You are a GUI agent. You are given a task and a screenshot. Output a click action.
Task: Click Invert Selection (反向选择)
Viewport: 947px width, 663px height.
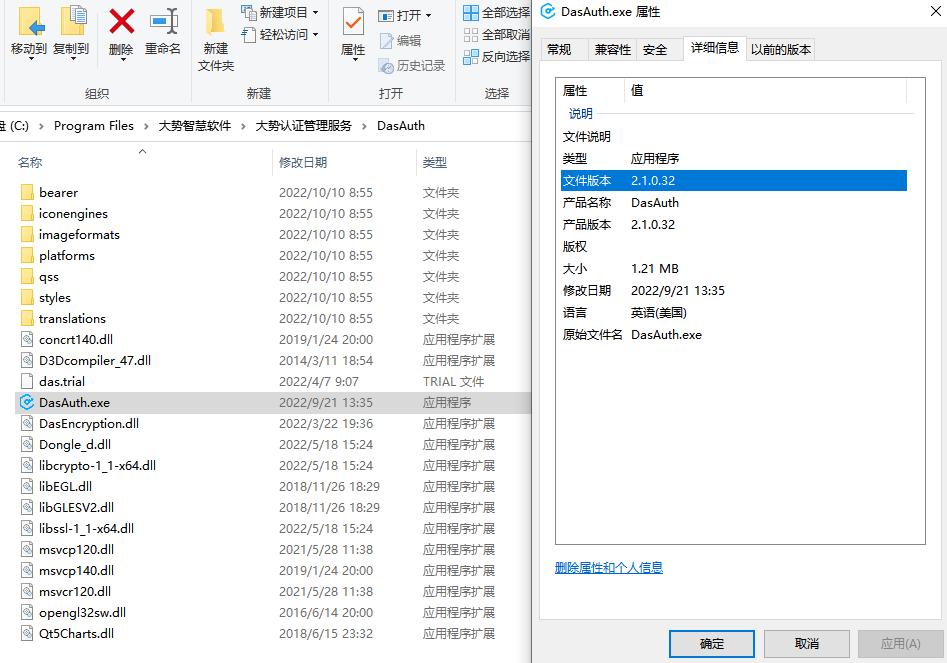[496, 57]
